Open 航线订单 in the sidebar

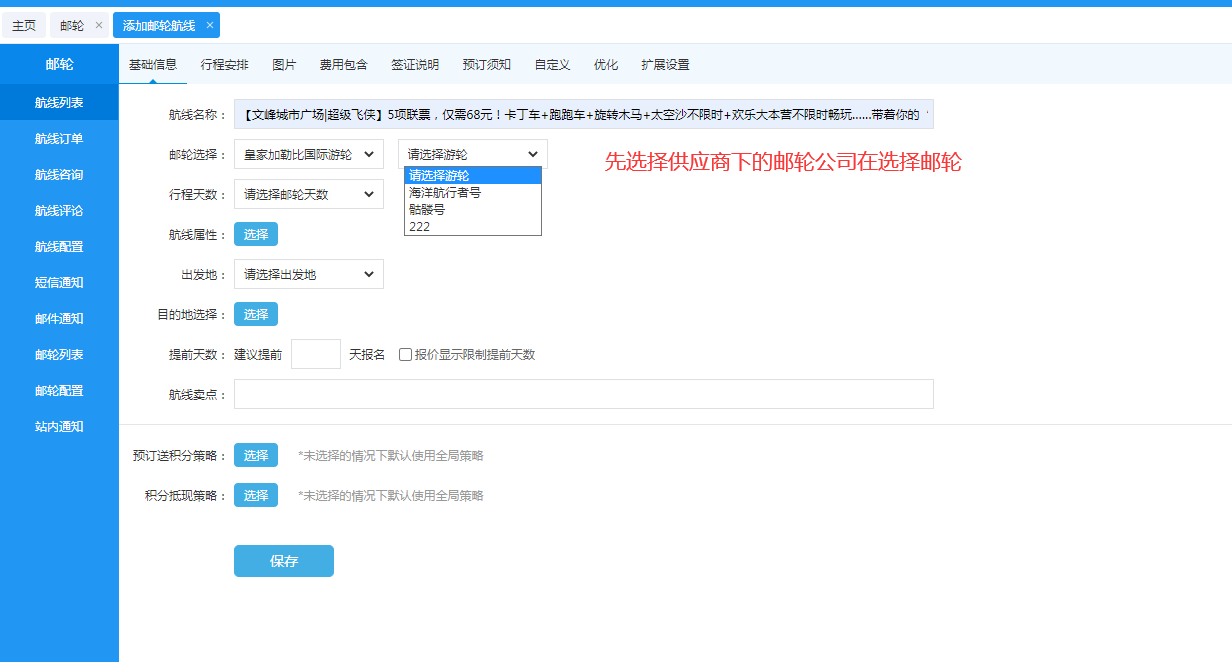pos(59,138)
